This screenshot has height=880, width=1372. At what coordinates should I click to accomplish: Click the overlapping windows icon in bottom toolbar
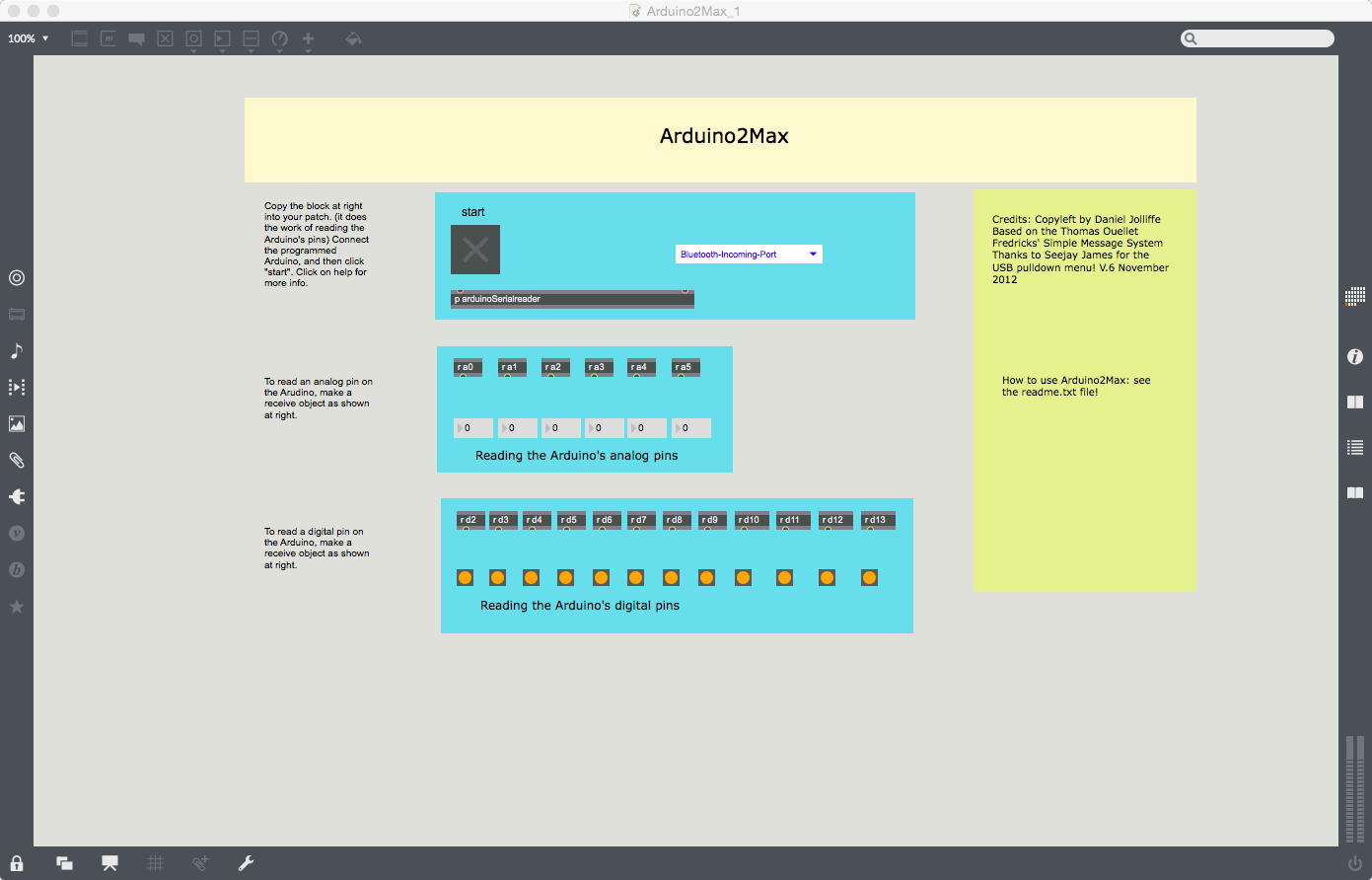pos(64,863)
